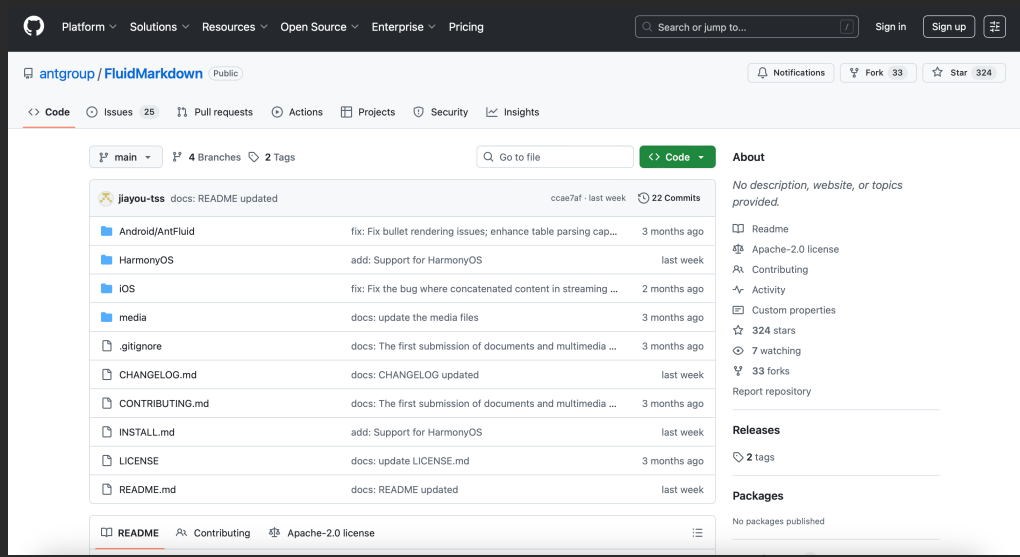
Task: Expand the main branch dropdown
Action: click(x=126, y=157)
